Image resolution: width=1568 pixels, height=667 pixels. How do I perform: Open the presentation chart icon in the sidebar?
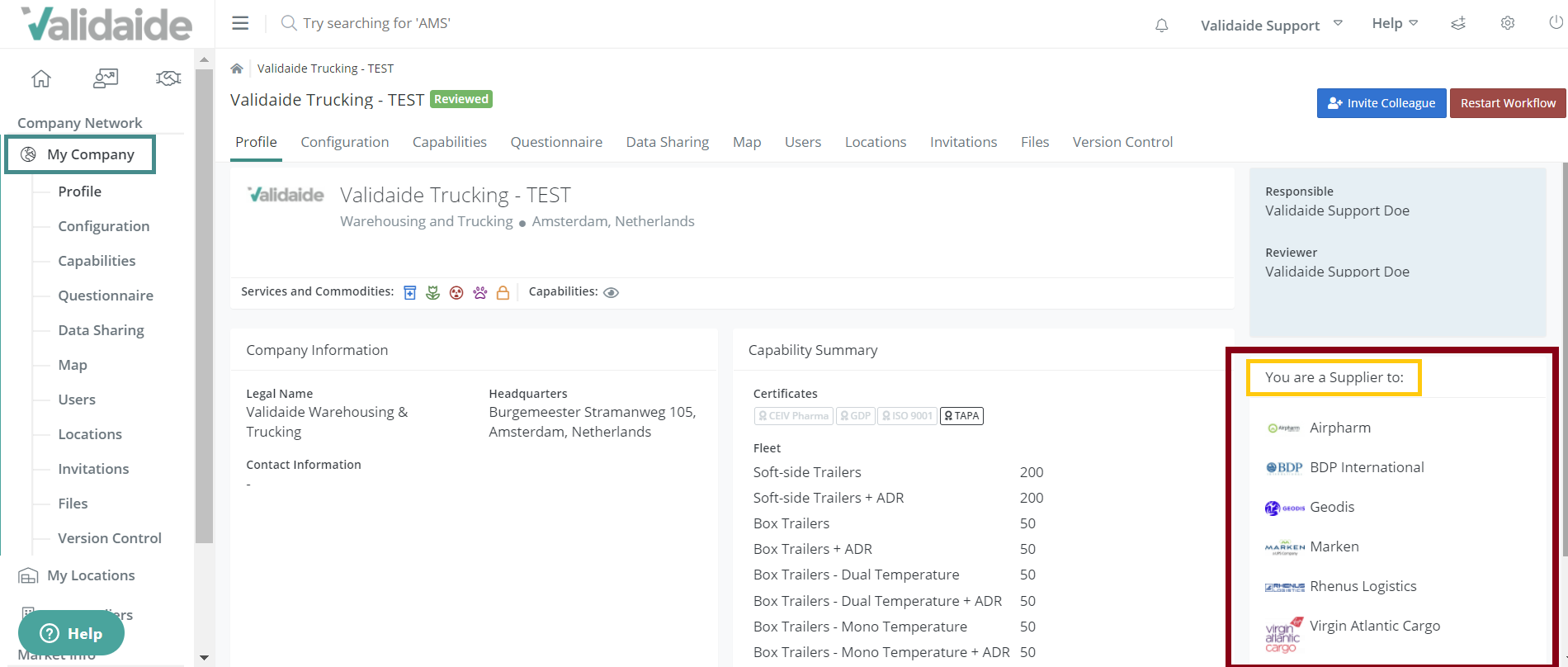[106, 78]
